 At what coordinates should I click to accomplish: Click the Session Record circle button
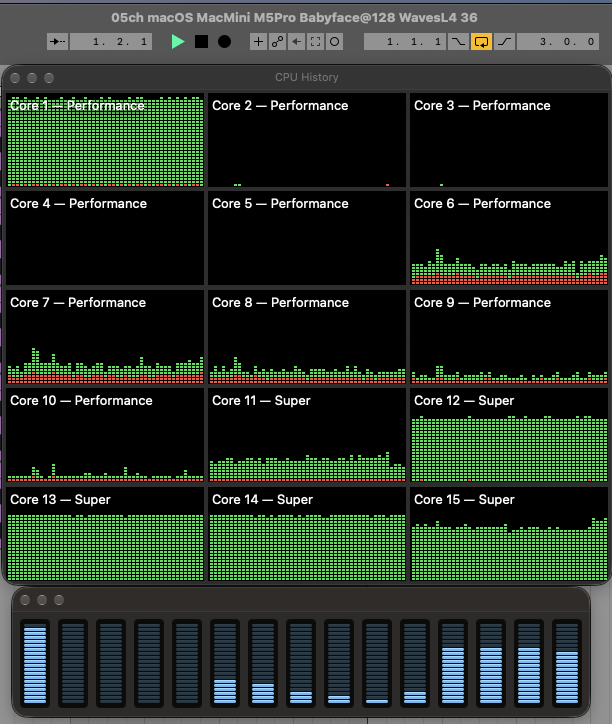pyautogui.click(x=334, y=42)
